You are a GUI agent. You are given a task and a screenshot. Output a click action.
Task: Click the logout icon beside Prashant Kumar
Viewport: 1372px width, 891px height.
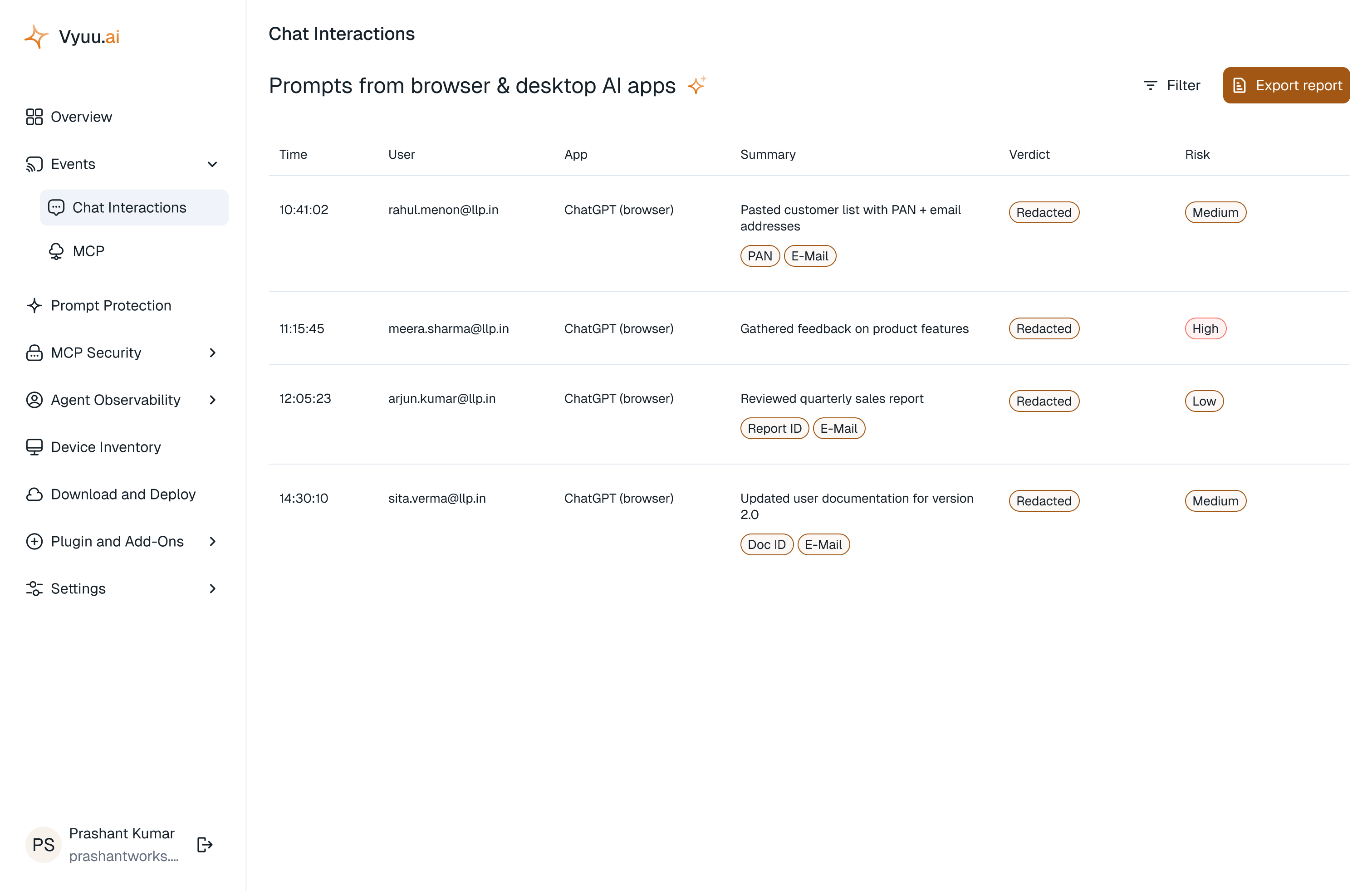[x=205, y=844]
